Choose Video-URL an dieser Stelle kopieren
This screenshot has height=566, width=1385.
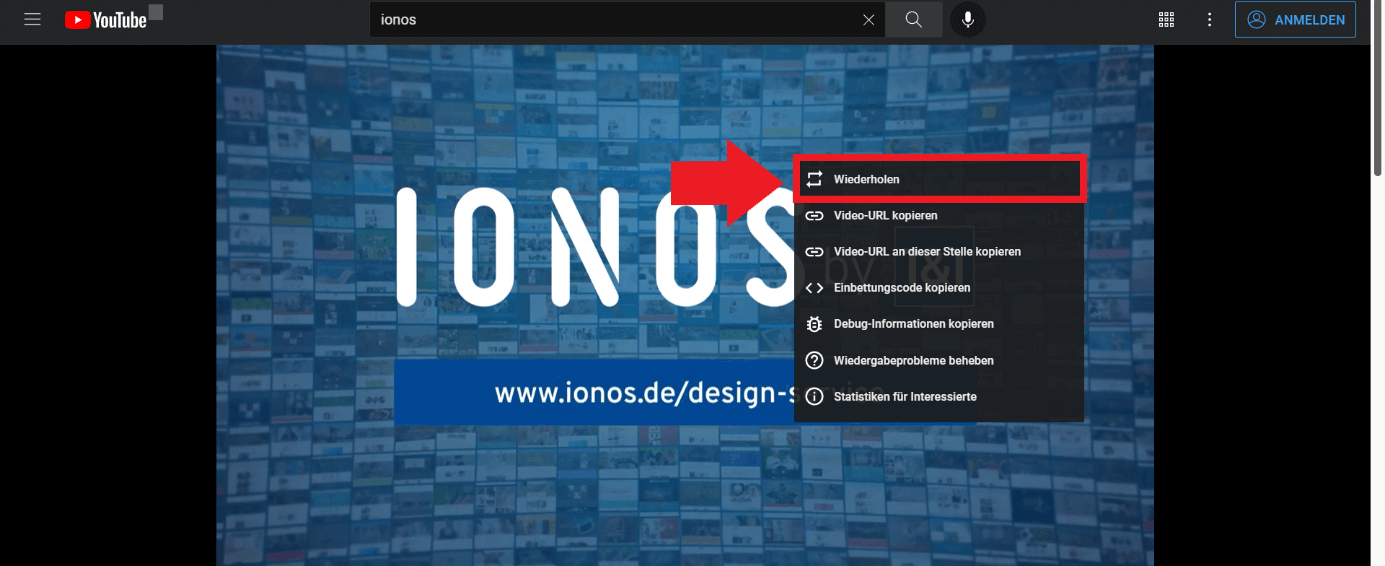pos(939,252)
